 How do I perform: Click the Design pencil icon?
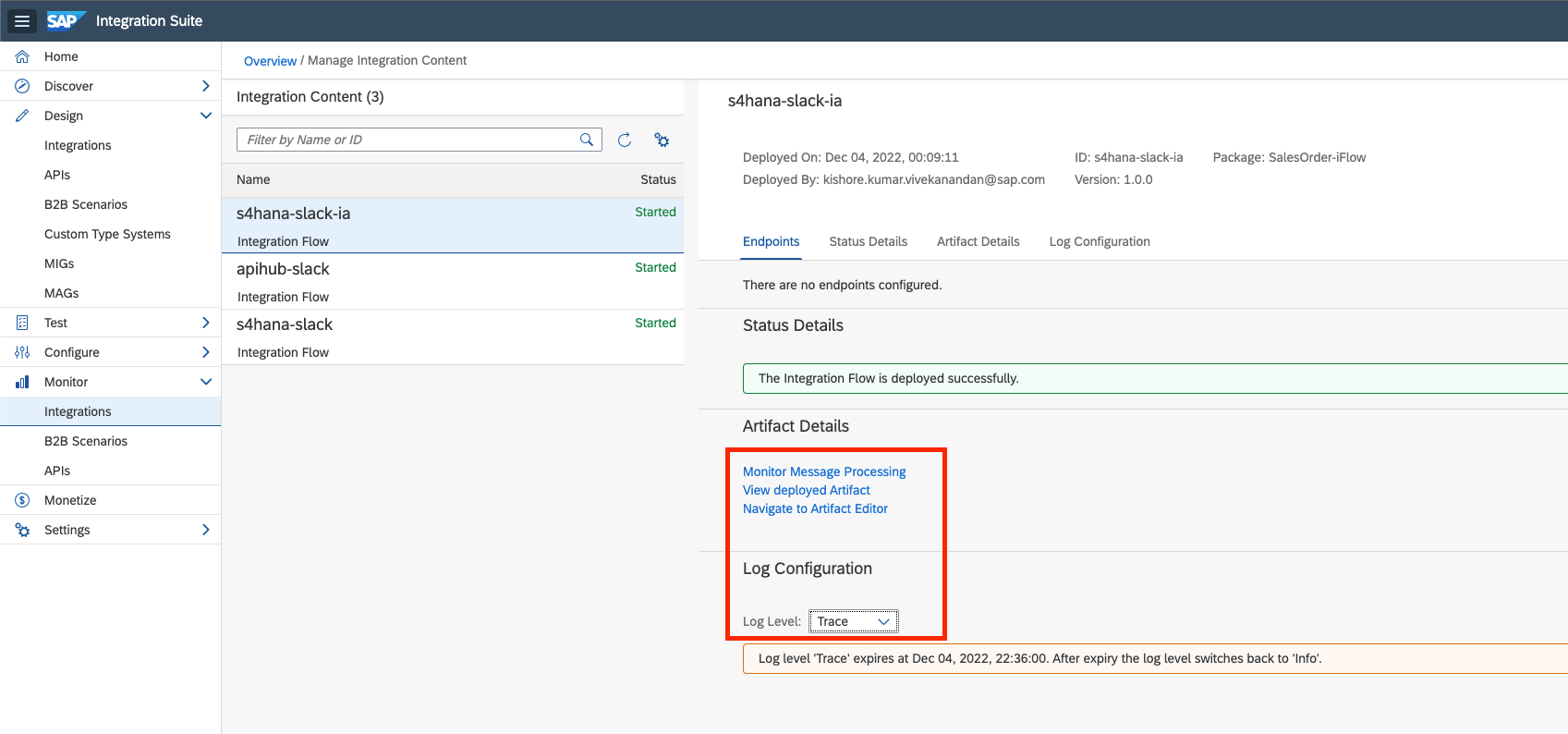pyautogui.click(x=22, y=116)
